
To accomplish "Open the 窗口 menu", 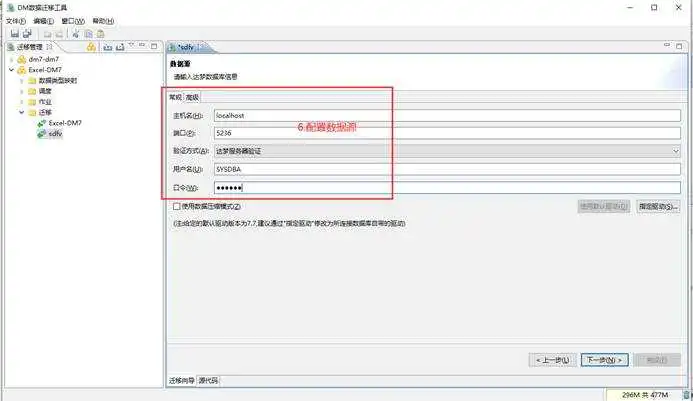I will click(73, 21).
